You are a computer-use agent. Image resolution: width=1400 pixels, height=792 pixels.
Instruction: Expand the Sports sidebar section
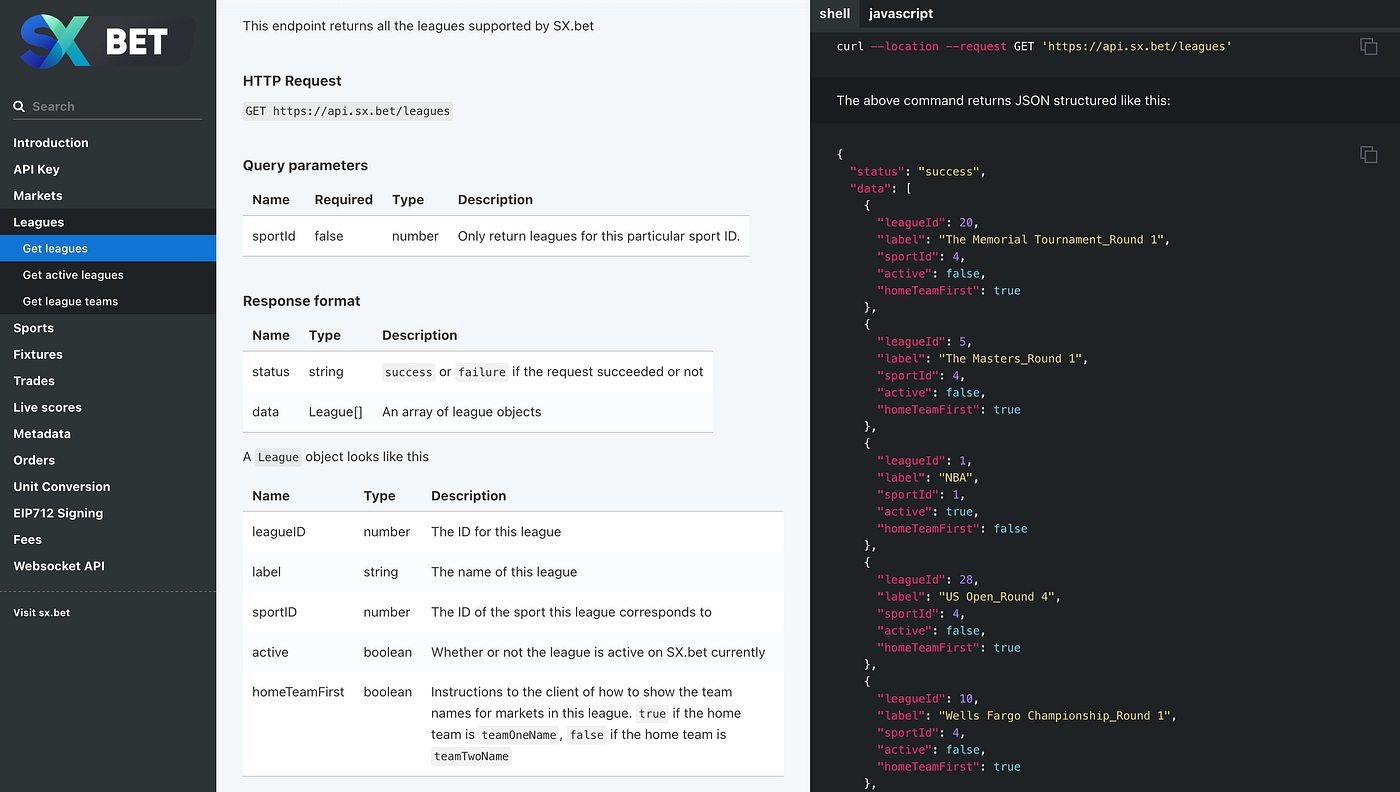coord(34,328)
